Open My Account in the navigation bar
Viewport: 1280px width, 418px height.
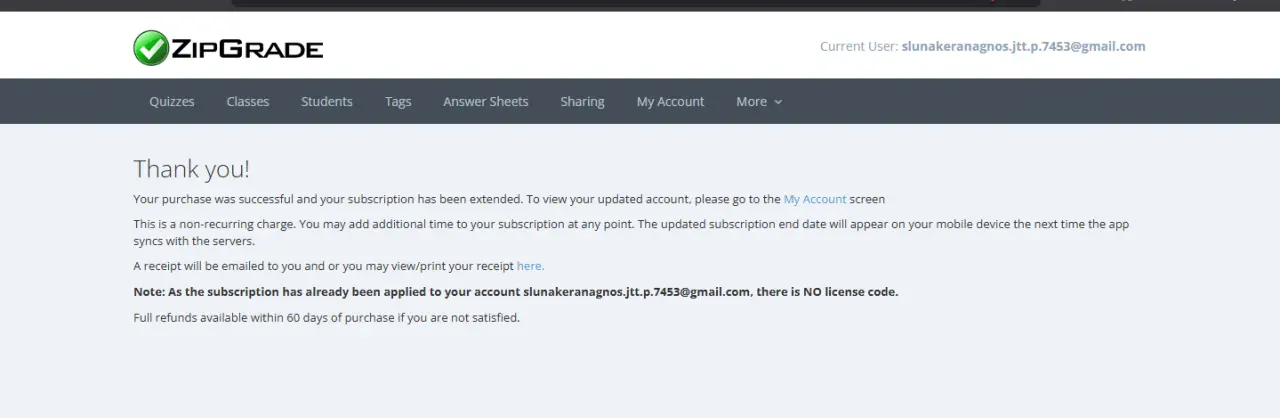(x=671, y=101)
